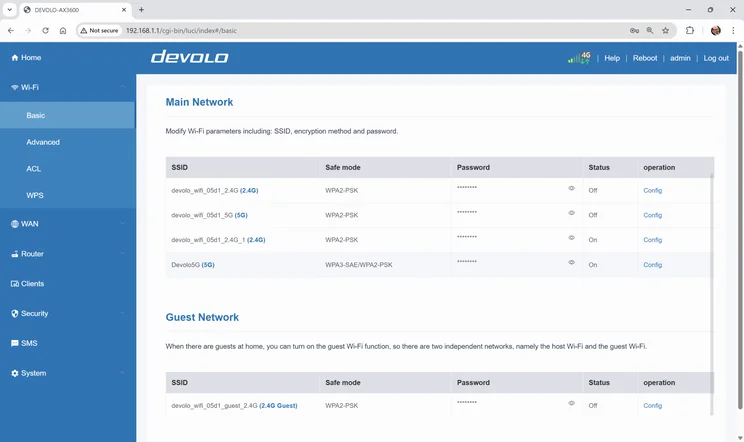Reload the page with refresh icon
The width and height of the screenshot is (744, 442).
(45, 30)
